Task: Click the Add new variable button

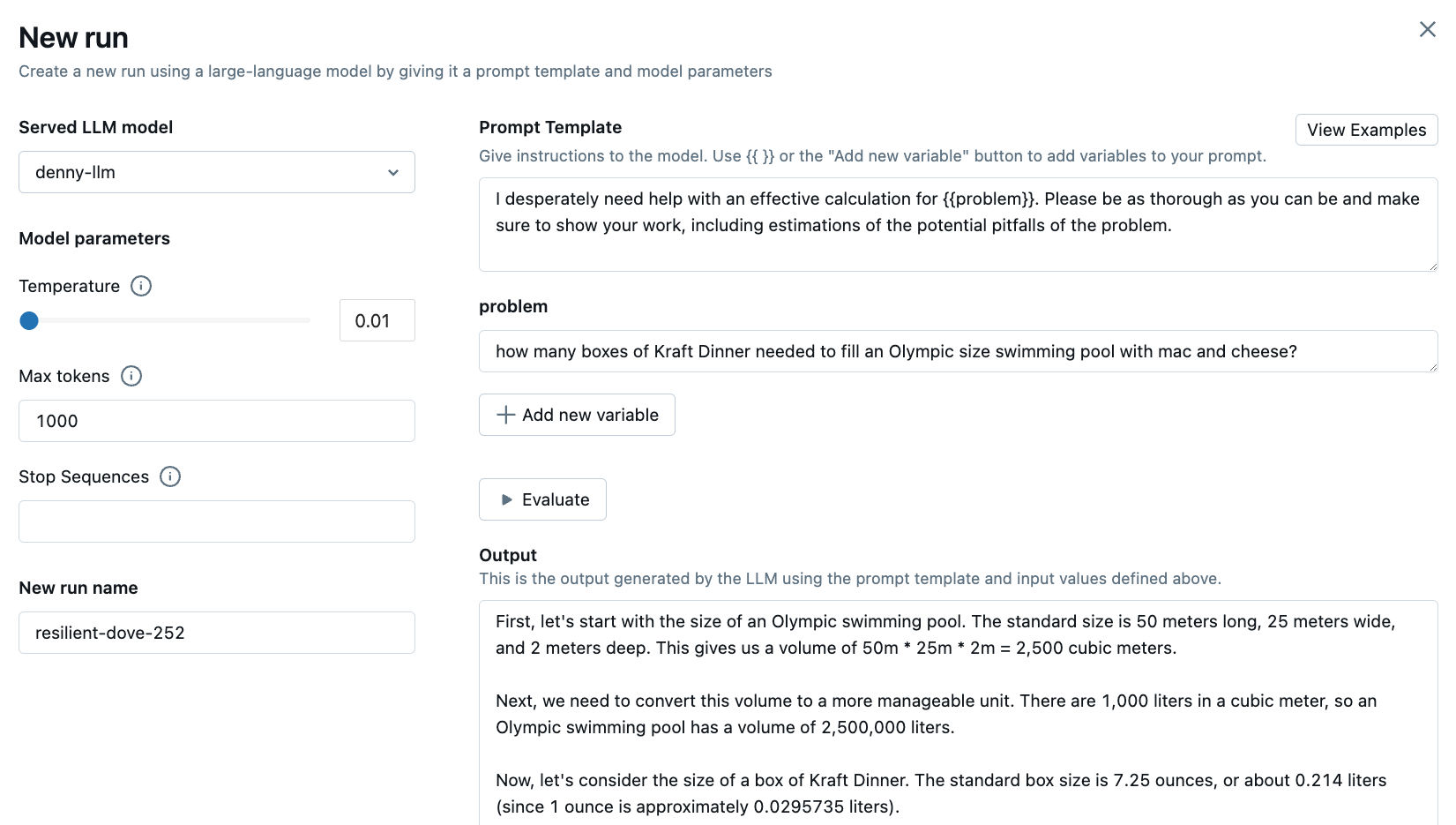Action: (x=577, y=415)
